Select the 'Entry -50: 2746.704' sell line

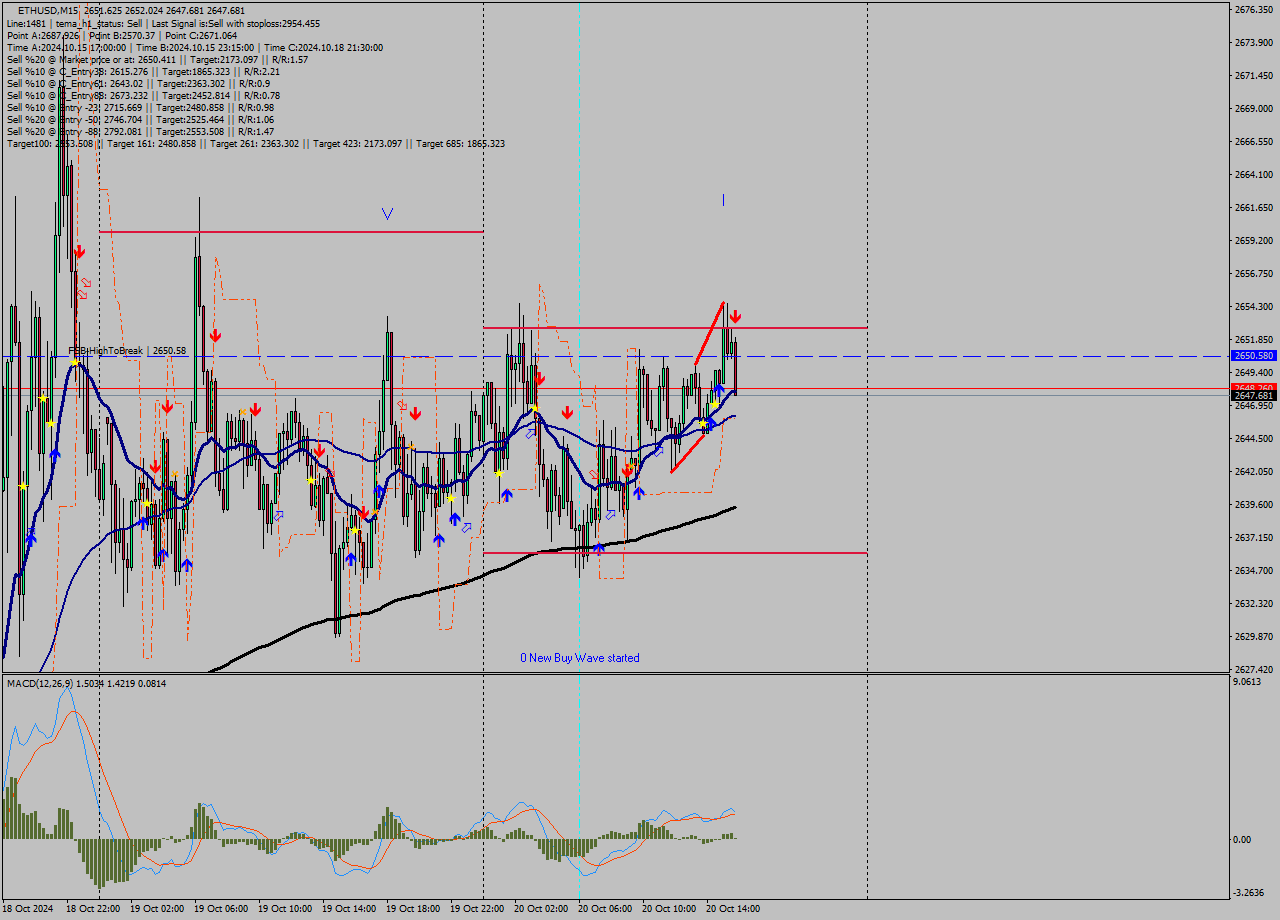[x=140, y=119]
